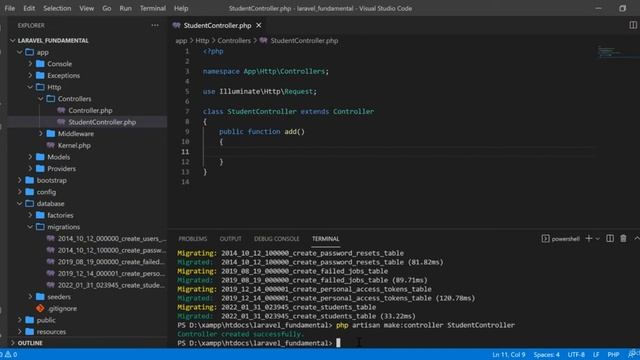Click 'Http' in the breadcrumb path

202,40
